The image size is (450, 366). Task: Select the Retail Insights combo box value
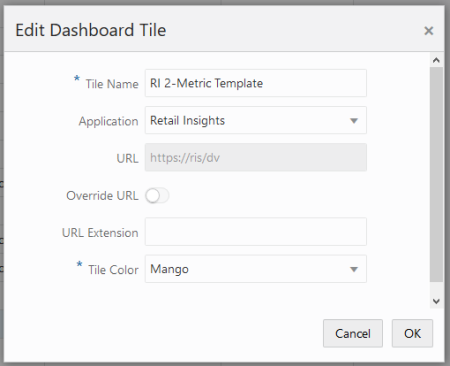(256, 120)
